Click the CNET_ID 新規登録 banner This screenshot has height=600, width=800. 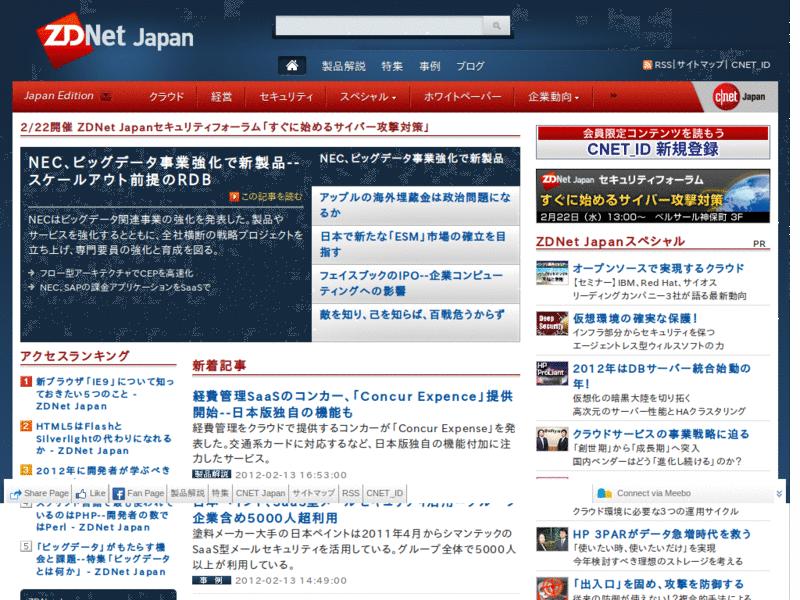(653, 142)
